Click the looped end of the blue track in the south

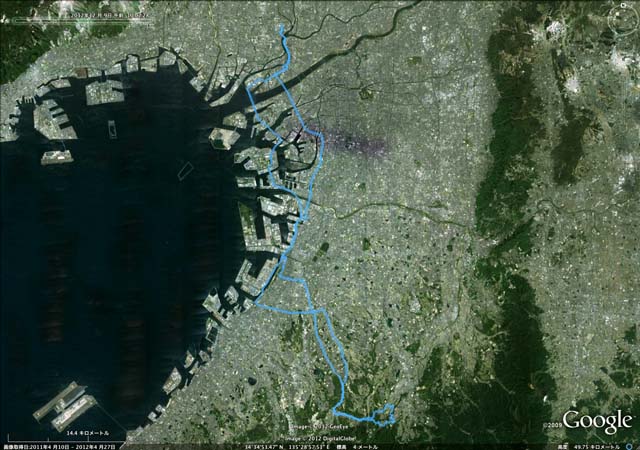(x=384, y=415)
